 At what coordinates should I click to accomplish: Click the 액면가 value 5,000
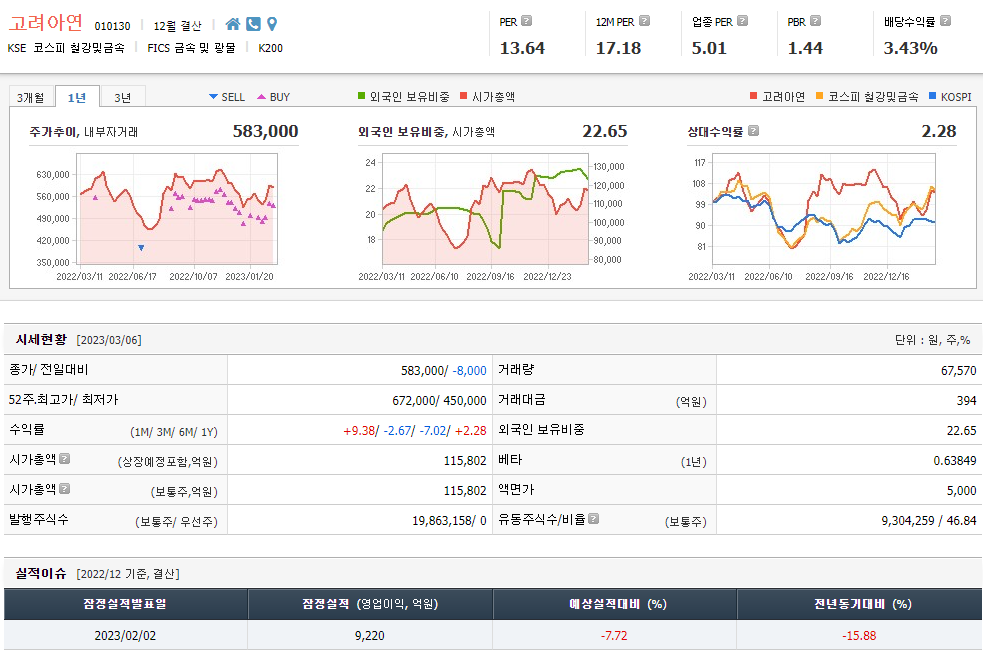pyautogui.click(x=962, y=491)
